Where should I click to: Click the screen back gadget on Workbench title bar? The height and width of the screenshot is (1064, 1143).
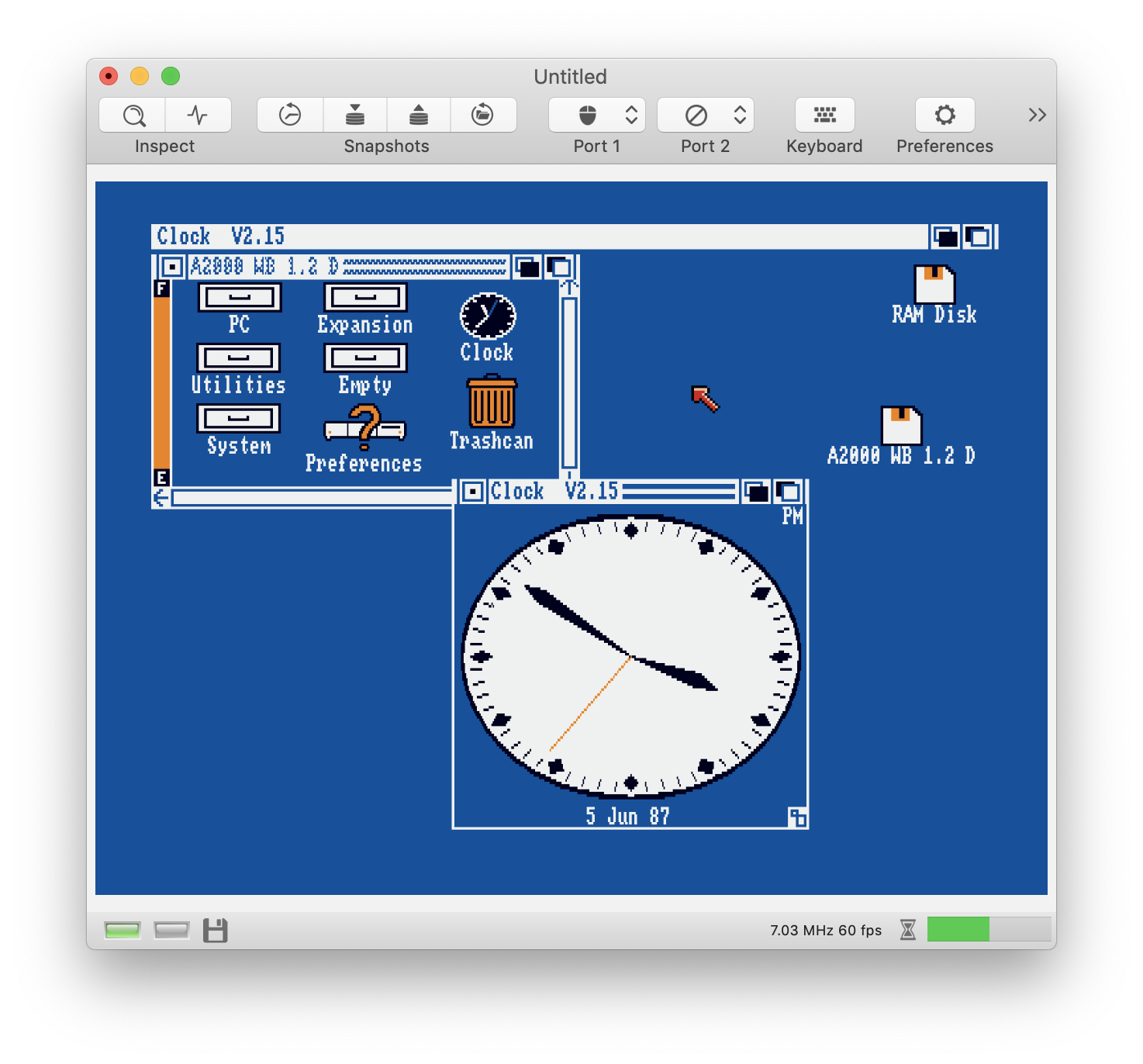coord(945,237)
